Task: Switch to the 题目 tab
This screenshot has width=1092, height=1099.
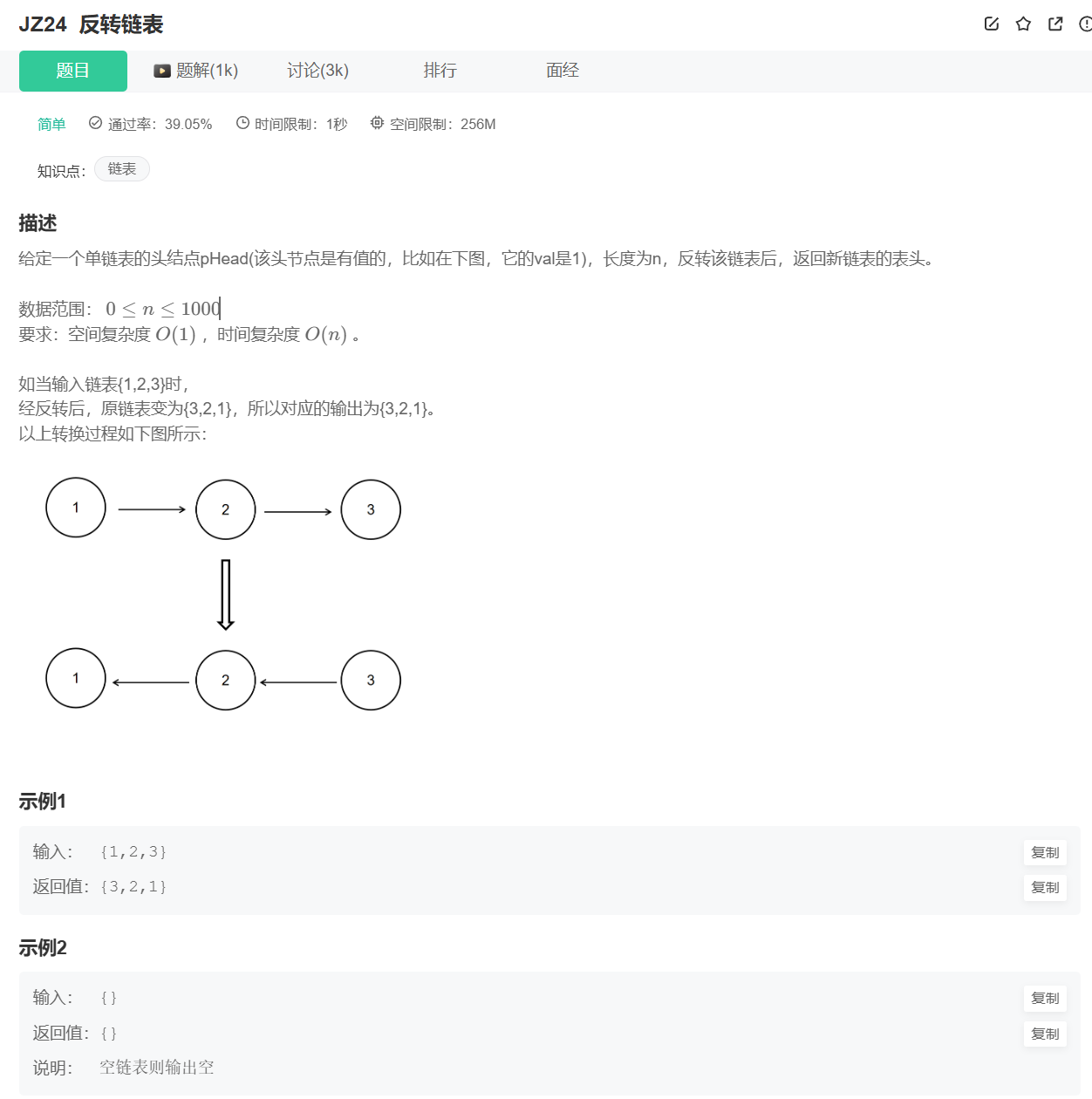Action: (x=73, y=71)
